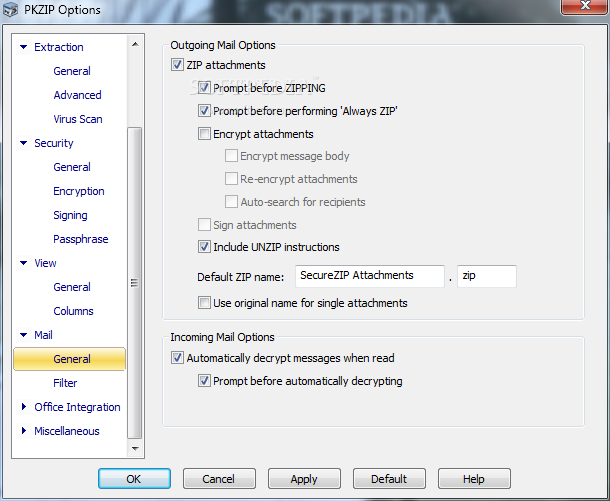This screenshot has width=610, height=501.
Task: Open General under Security
Action: tap(72, 167)
